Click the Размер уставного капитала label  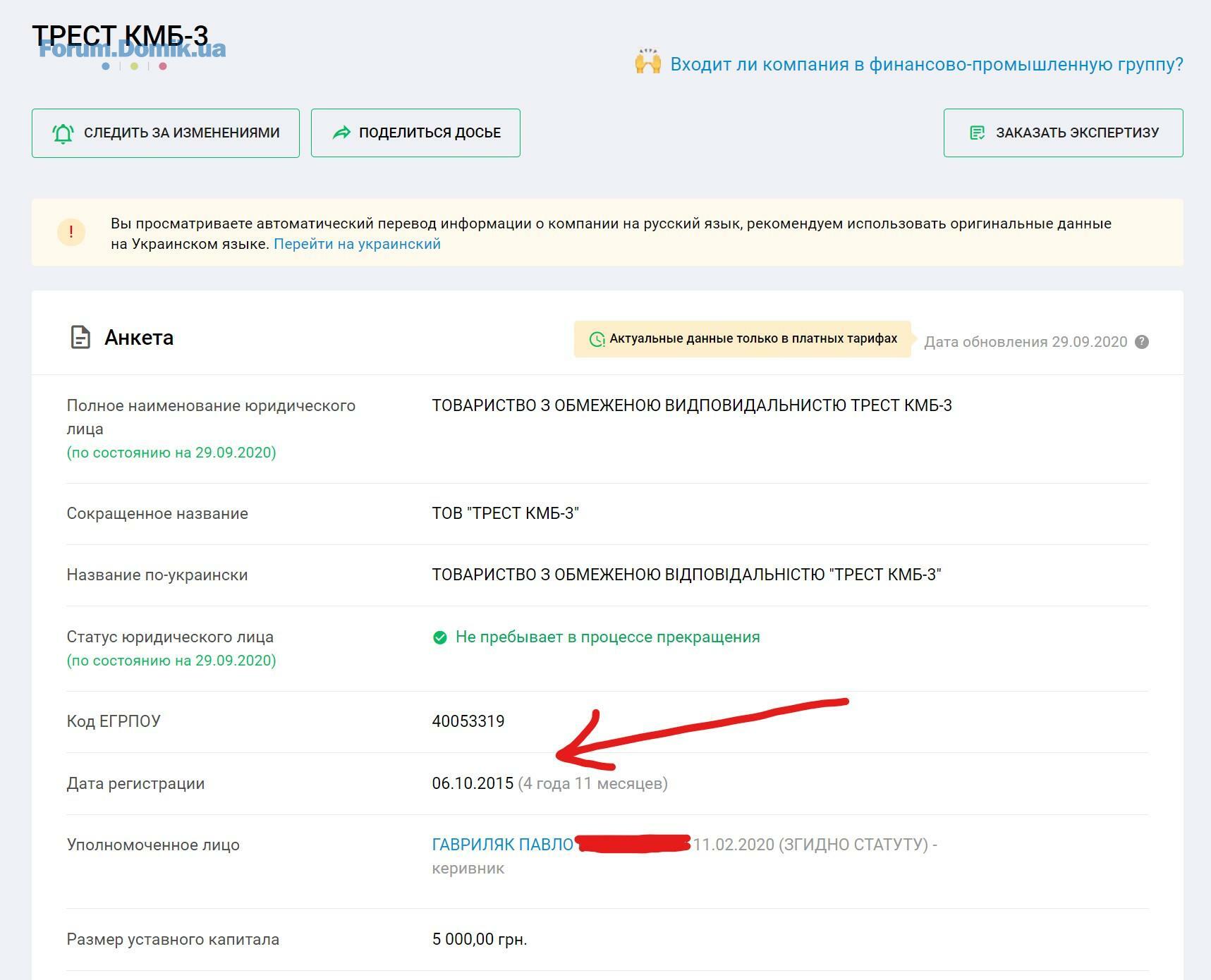point(173,939)
